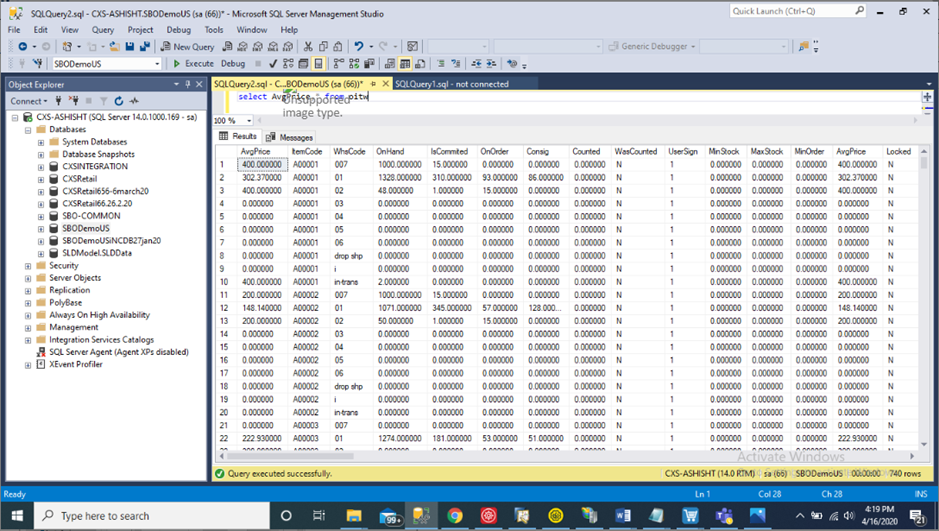The height and width of the screenshot is (531, 939).
Task: Click the Windows Start button
Action: (x=17, y=515)
